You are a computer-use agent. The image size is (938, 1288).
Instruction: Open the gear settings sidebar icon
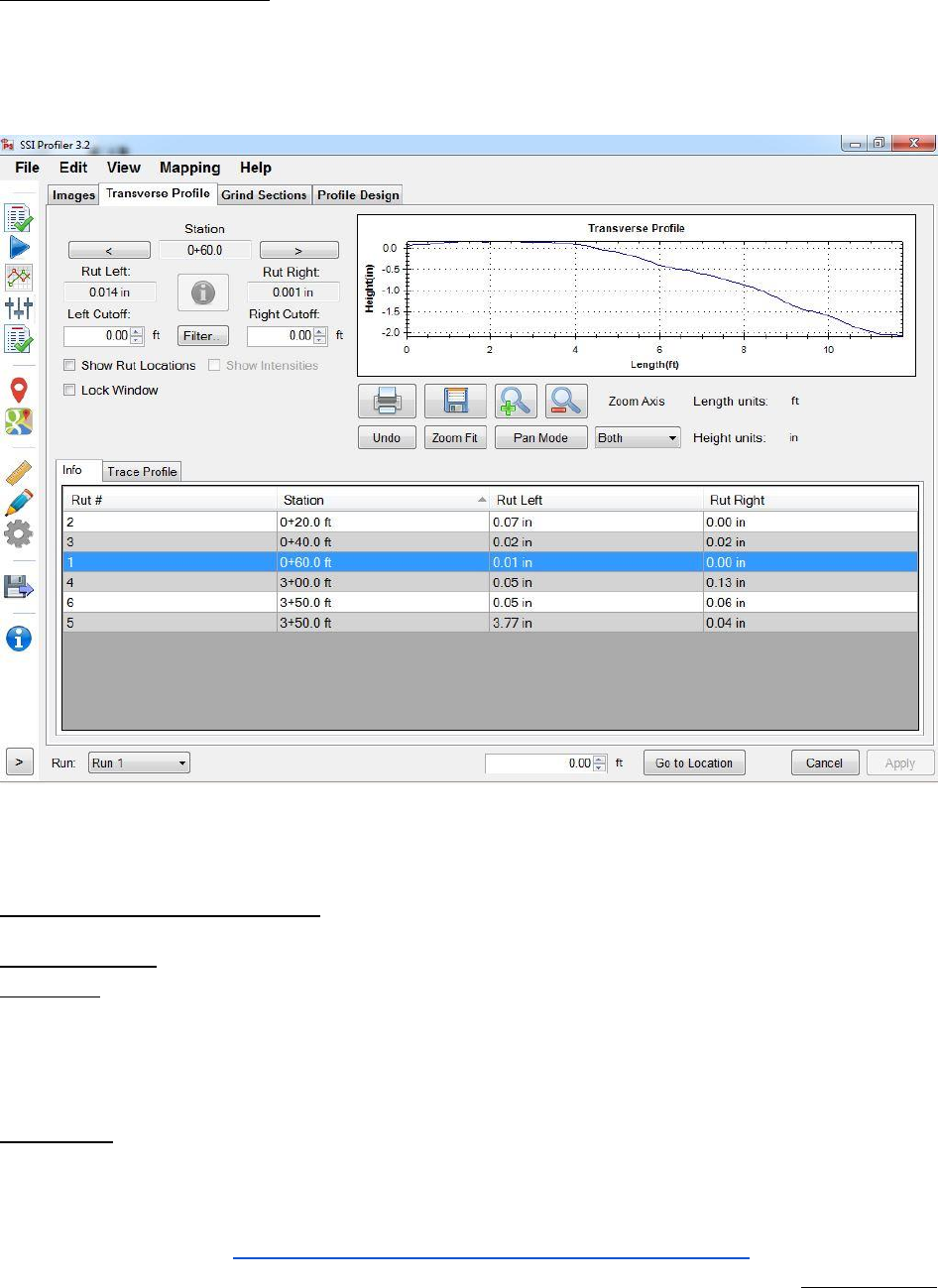(x=19, y=533)
